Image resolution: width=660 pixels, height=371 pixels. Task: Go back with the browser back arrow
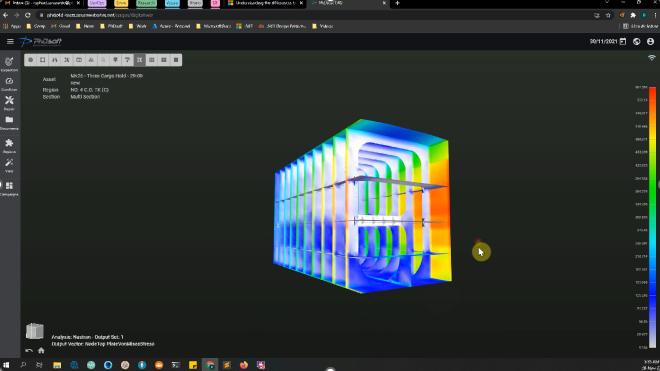(5, 15)
